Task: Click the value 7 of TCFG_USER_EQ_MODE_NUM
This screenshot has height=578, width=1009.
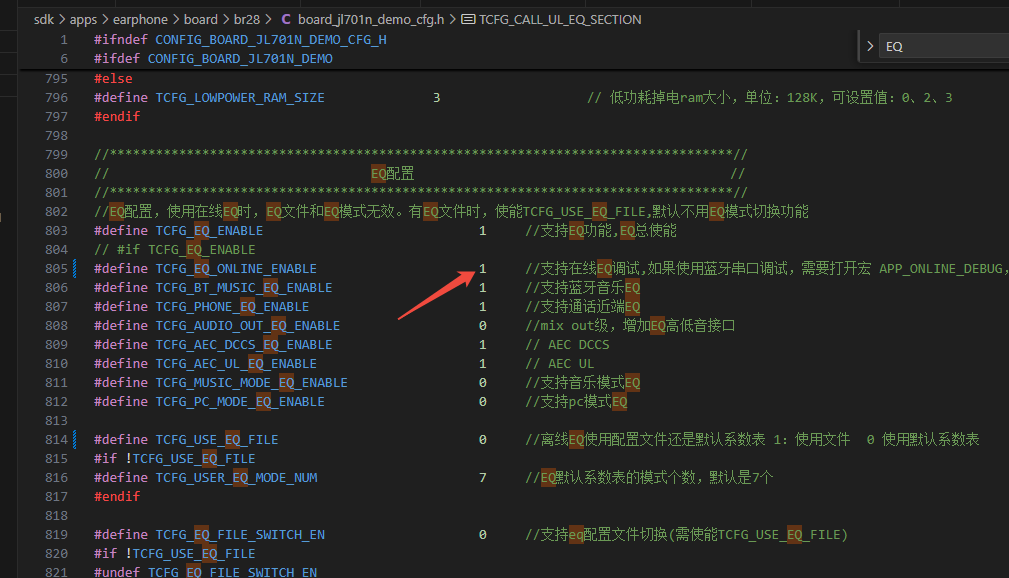Action: pyautogui.click(x=483, y=478)
